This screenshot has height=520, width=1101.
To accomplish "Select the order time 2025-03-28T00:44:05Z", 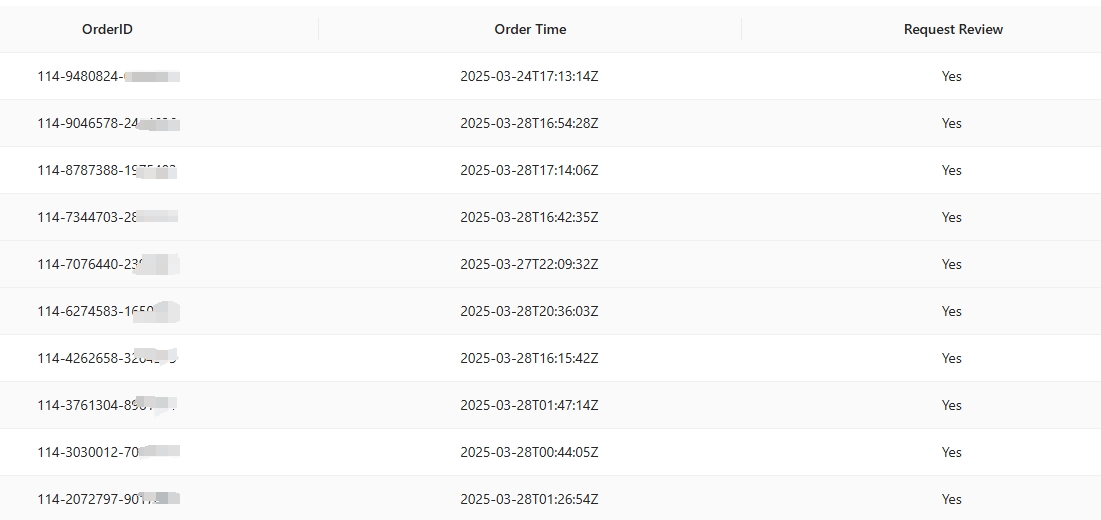I will [529, 453].
